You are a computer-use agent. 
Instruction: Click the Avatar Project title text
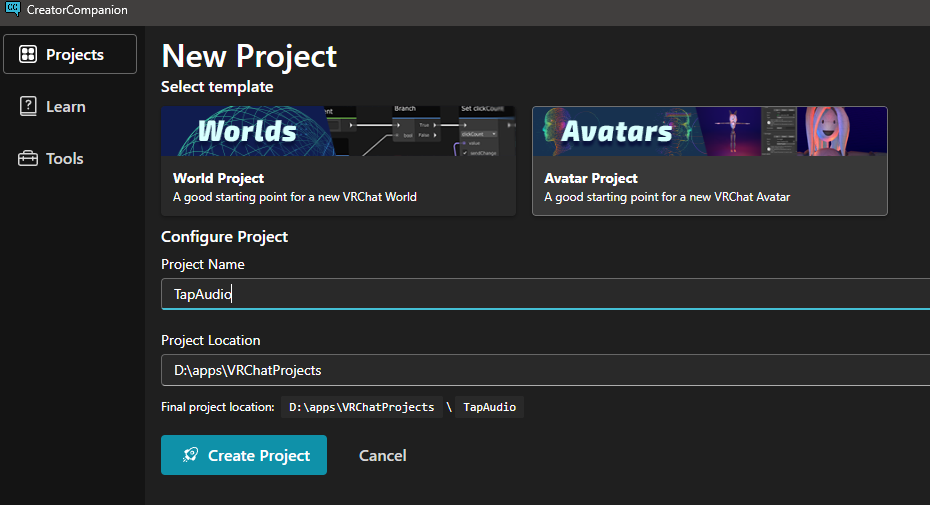(591, 178)
